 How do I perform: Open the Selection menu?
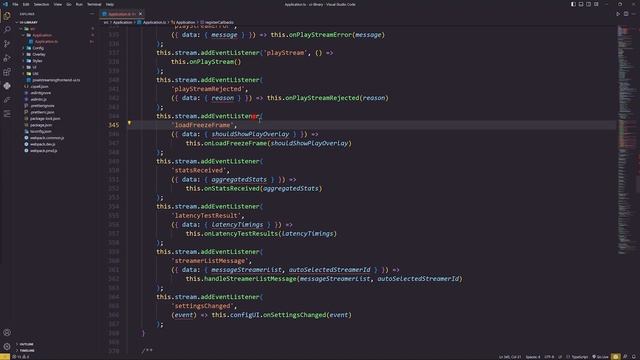tap(41, 4)
